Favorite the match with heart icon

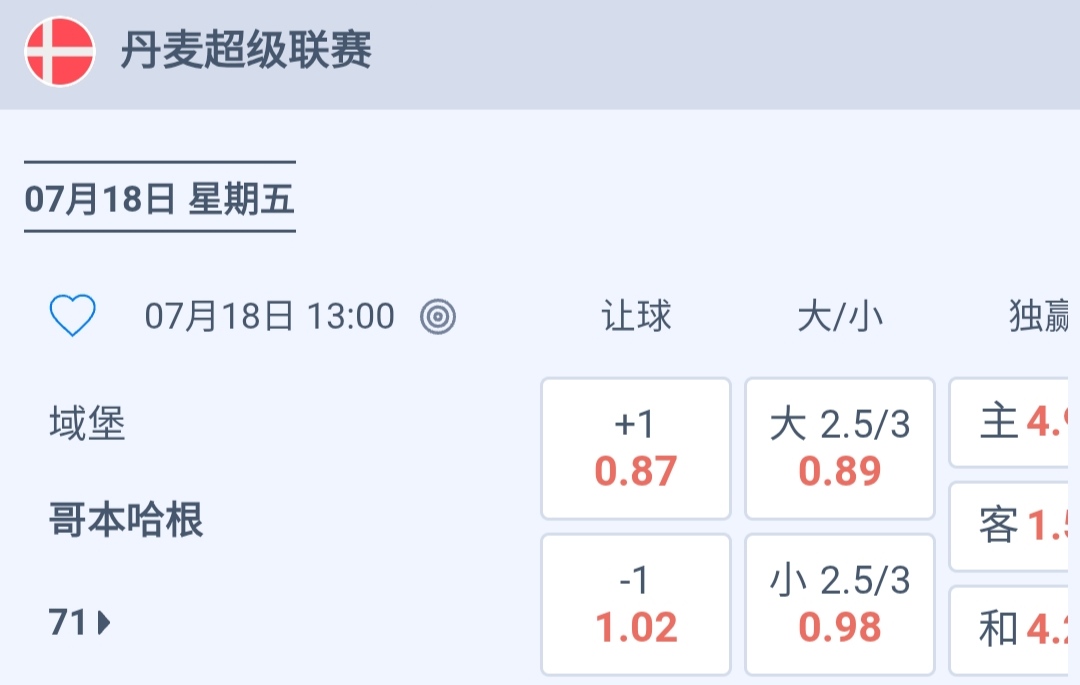pos(73,317)
